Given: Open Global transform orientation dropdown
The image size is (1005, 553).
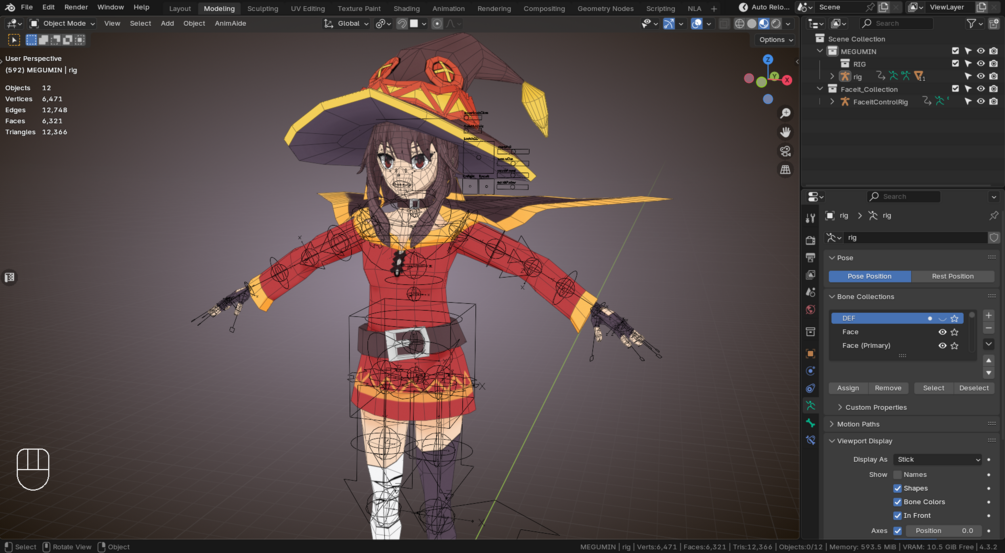Looking at the screenshot, I should point(347,24).
